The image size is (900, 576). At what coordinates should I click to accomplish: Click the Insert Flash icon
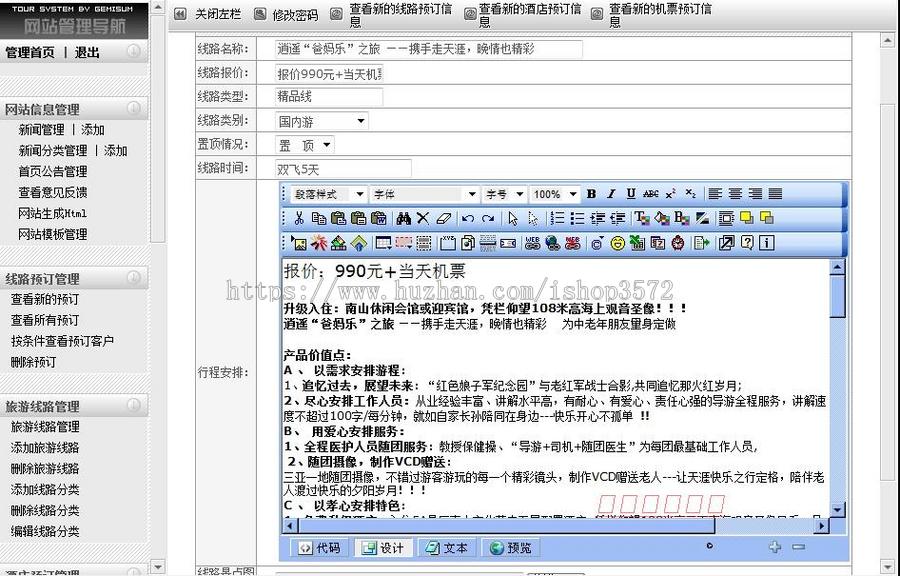click(319, 243)
